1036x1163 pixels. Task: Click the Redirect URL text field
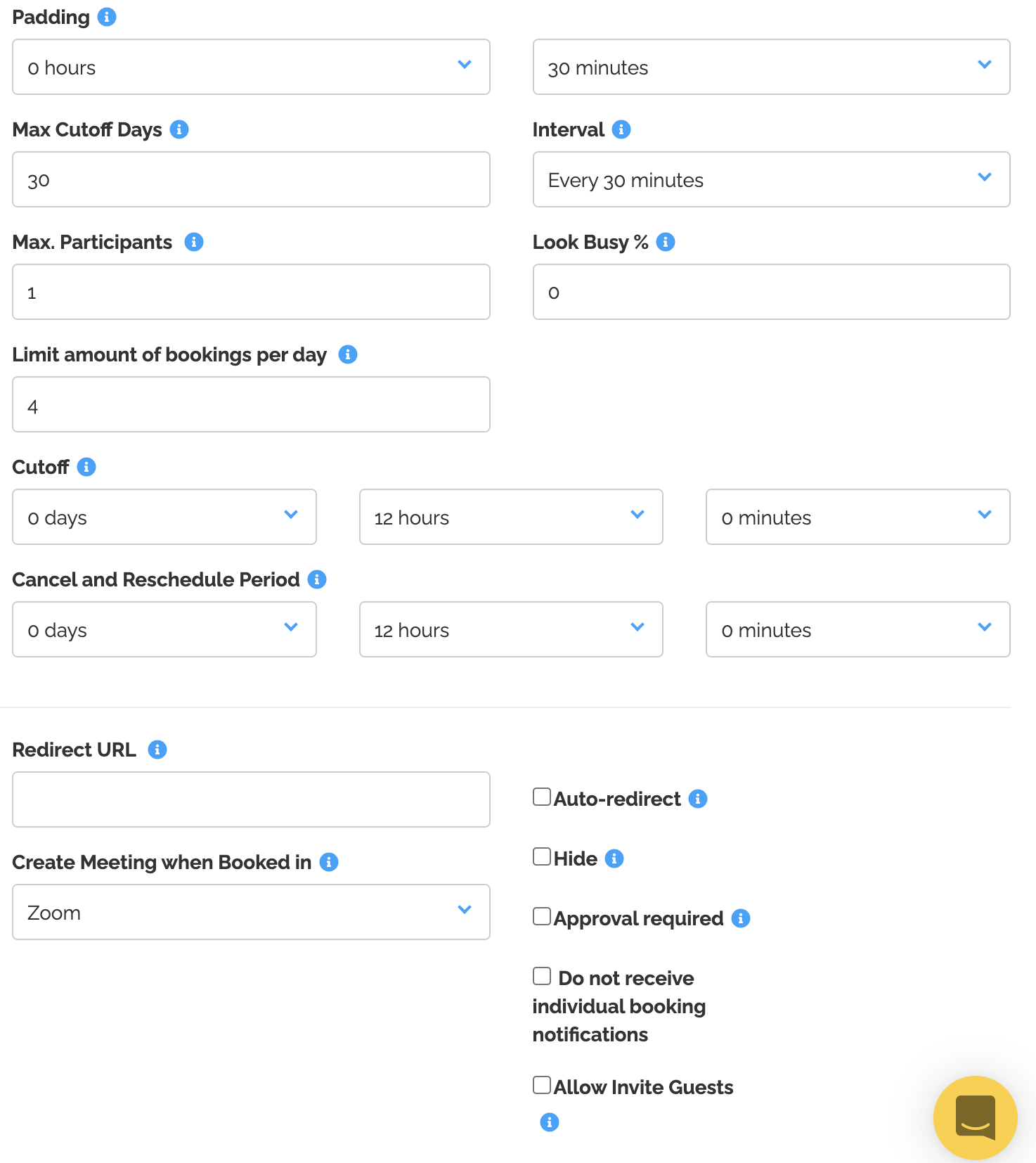pos(251,799)
